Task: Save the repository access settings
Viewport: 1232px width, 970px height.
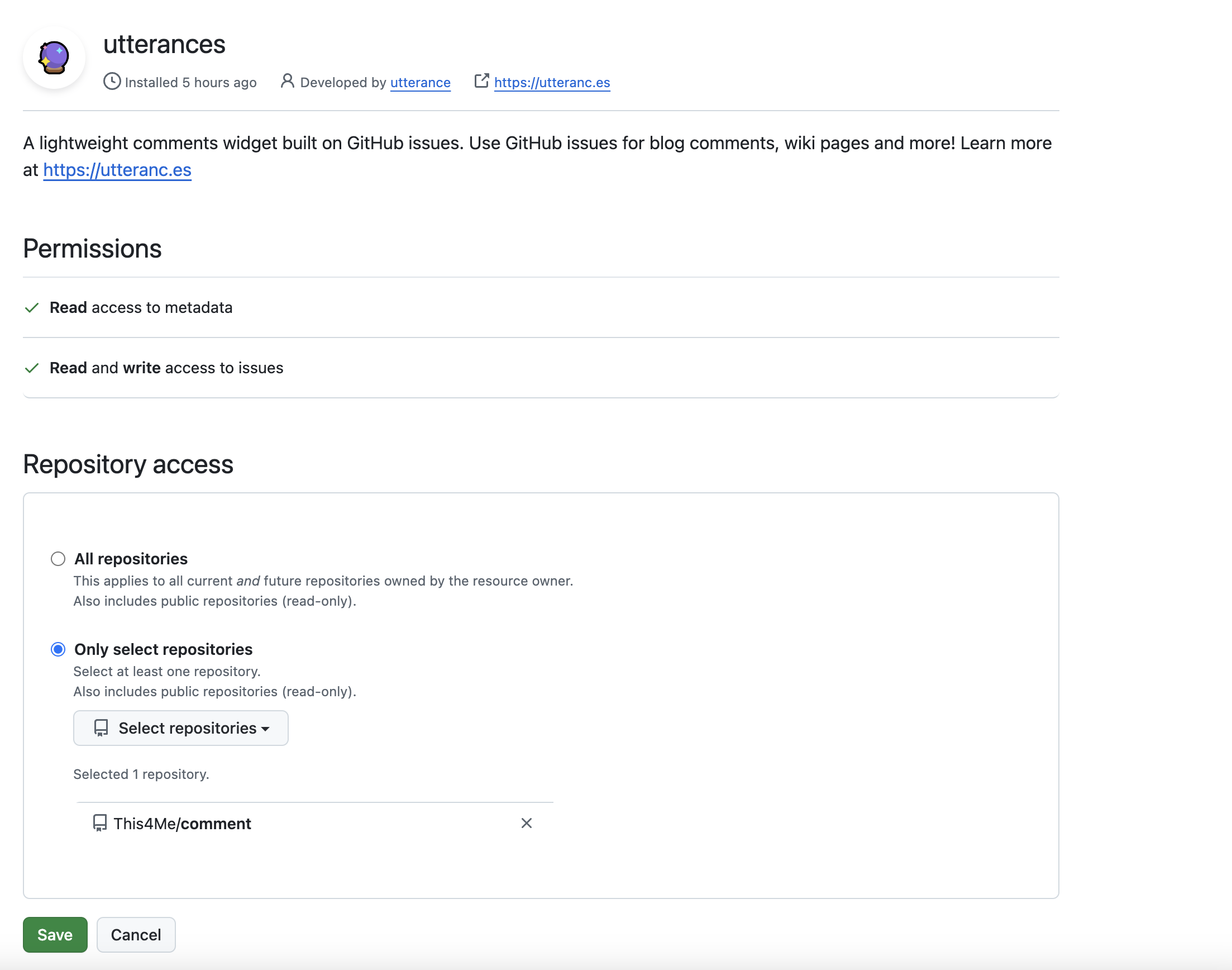Action: coord(55,935)
